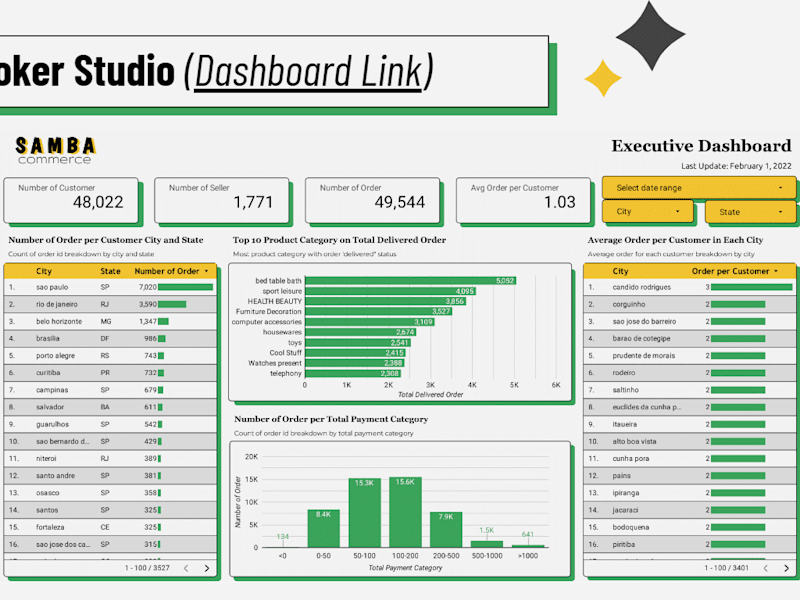Open the Dashboard Link hyperlink
The image size is (800, 600).
[309, 72]
